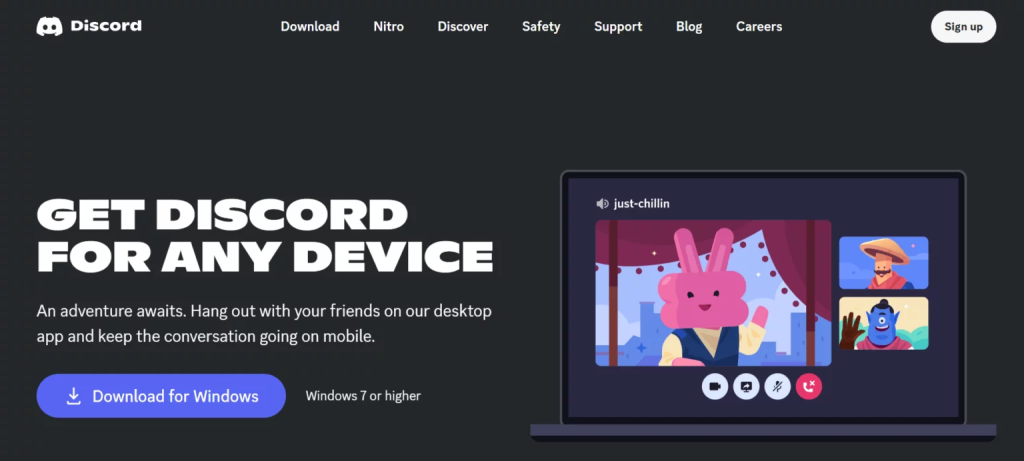This screenshot has height=461, width=1024.
Task: Open the Blog navigation link
Action: pos(689,27)
